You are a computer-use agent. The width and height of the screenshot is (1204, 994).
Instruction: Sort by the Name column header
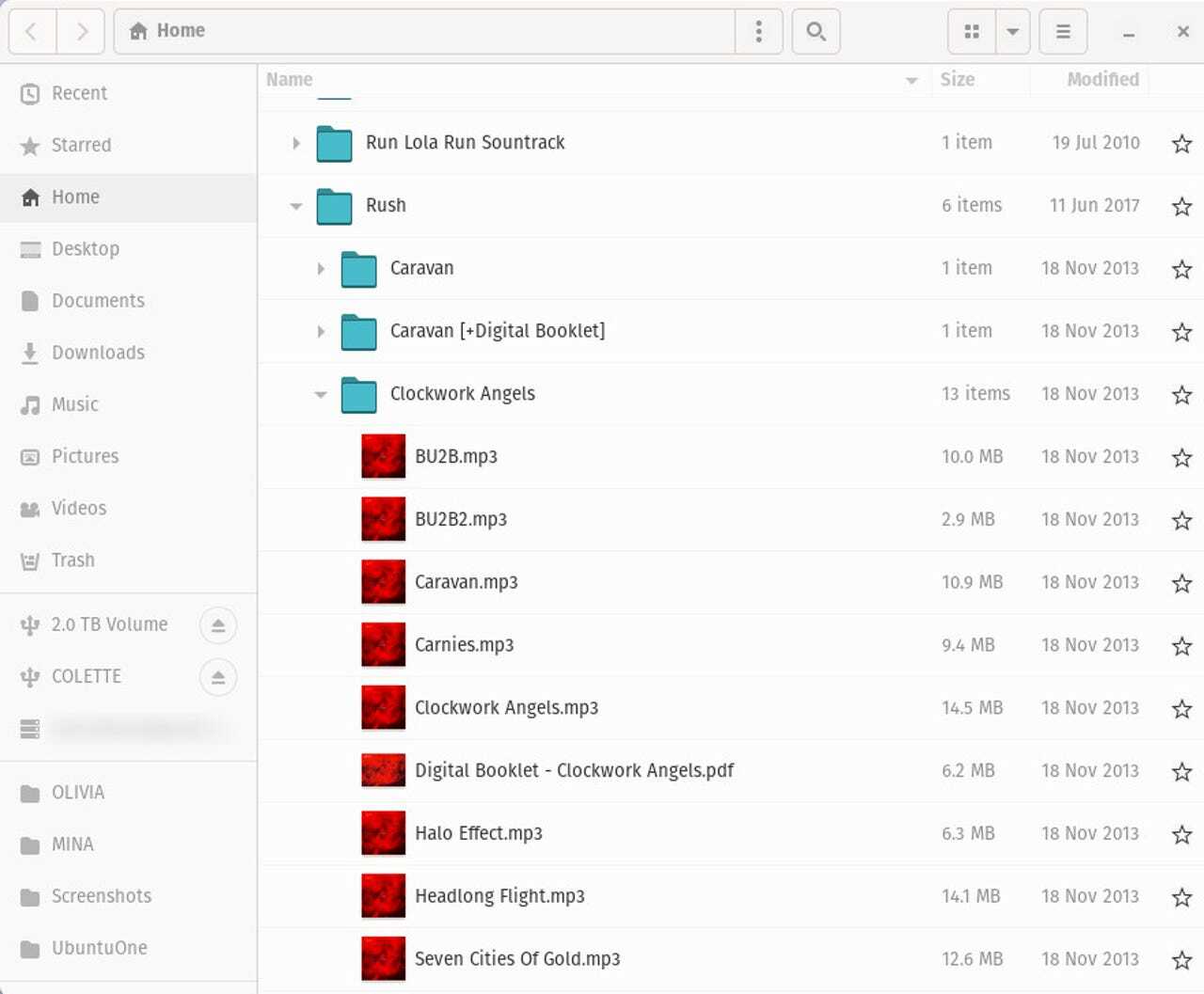pos(594,80)
